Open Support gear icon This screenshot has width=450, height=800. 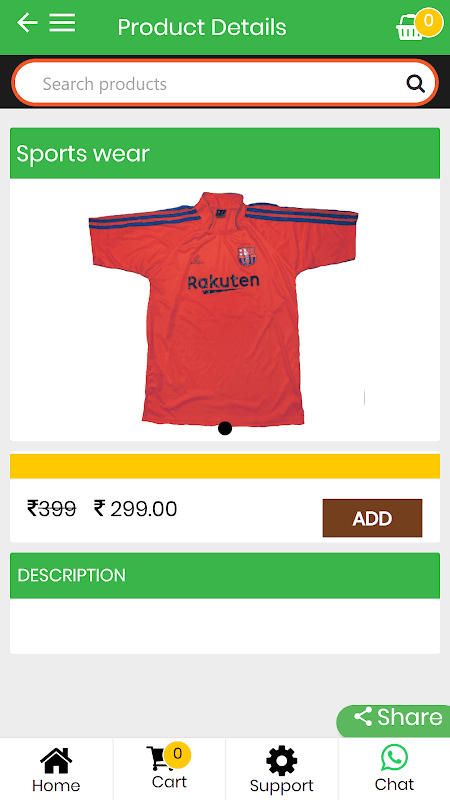282,761
